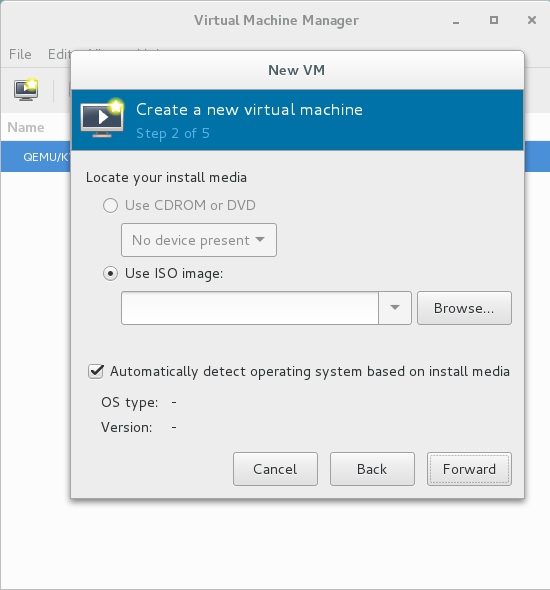The image size is (550, 590).
Task: Maximize the Virtual Machine Manager window
Action: click(x=494, y=20)
